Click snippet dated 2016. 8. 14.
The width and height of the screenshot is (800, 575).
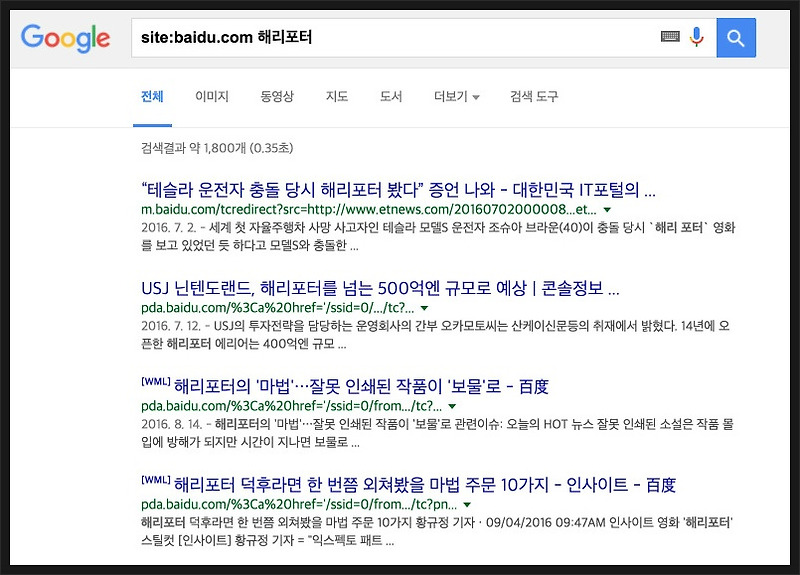437,433
